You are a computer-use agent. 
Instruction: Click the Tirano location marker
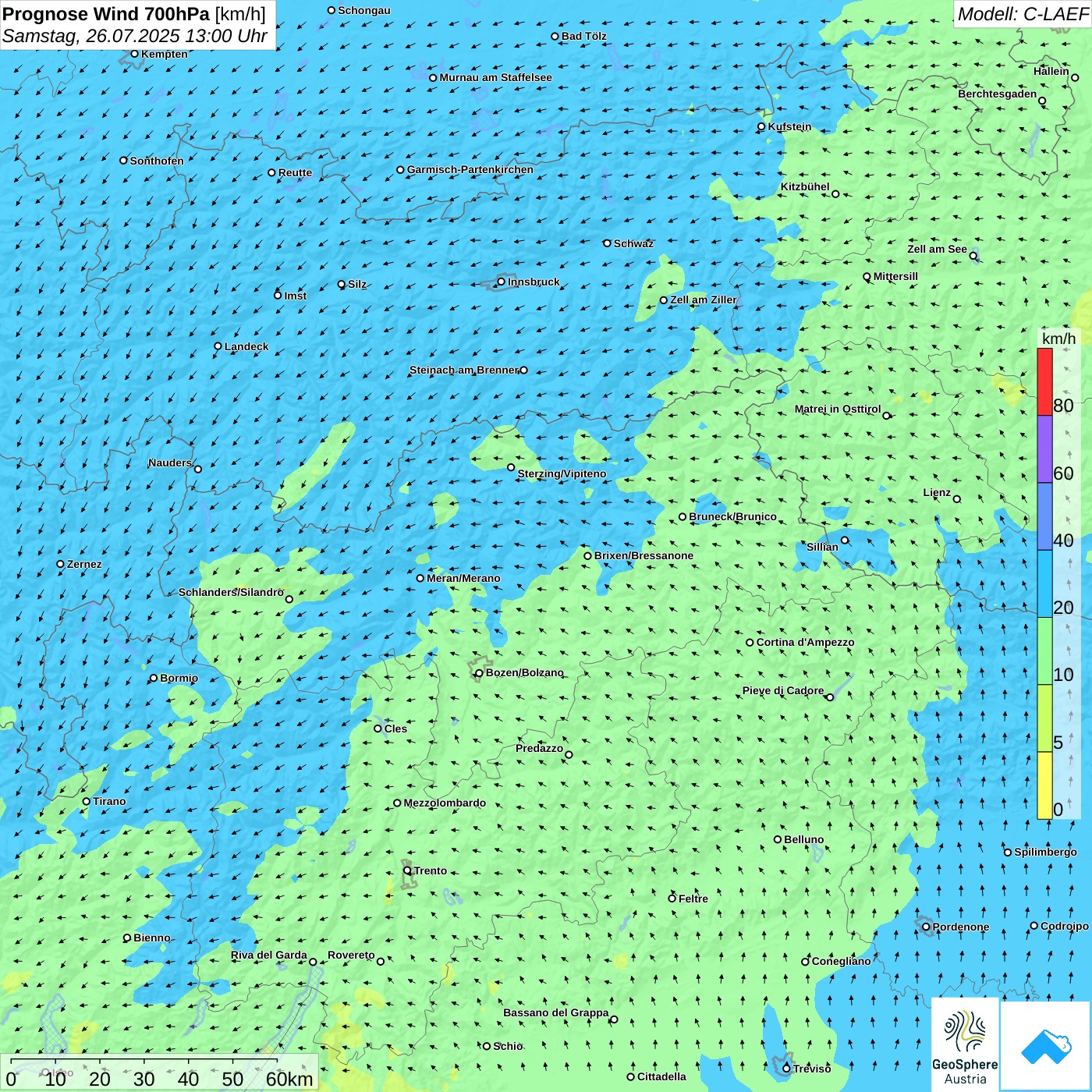pos(86,801)
